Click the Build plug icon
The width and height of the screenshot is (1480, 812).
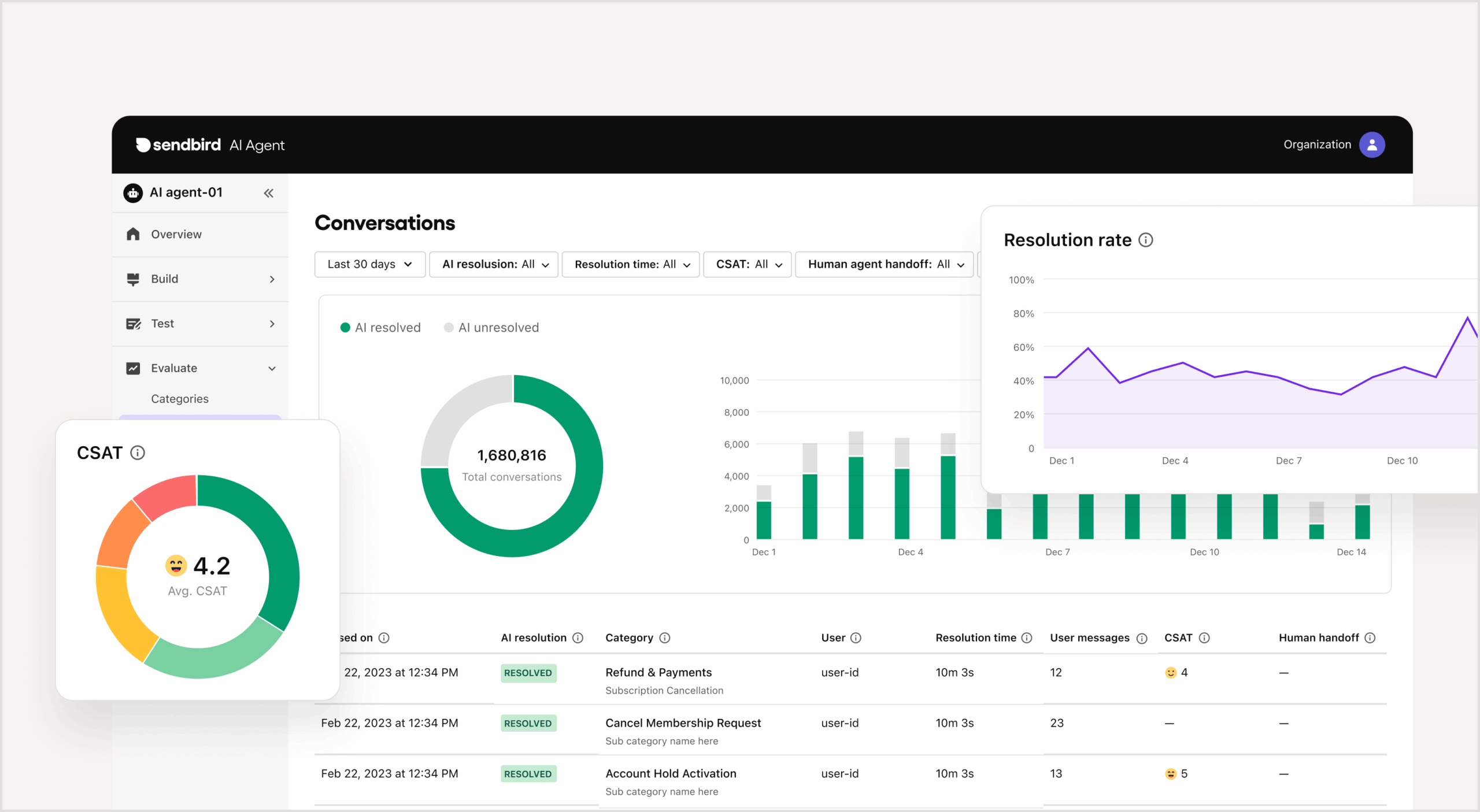pos(134,279)
